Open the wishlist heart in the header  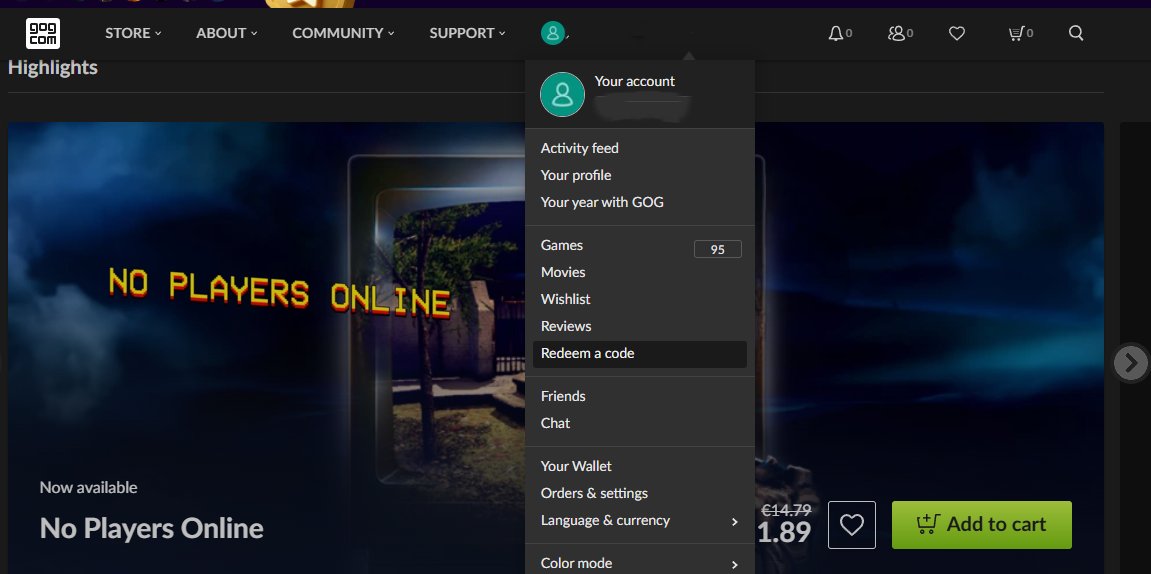(x=956, y=33)
